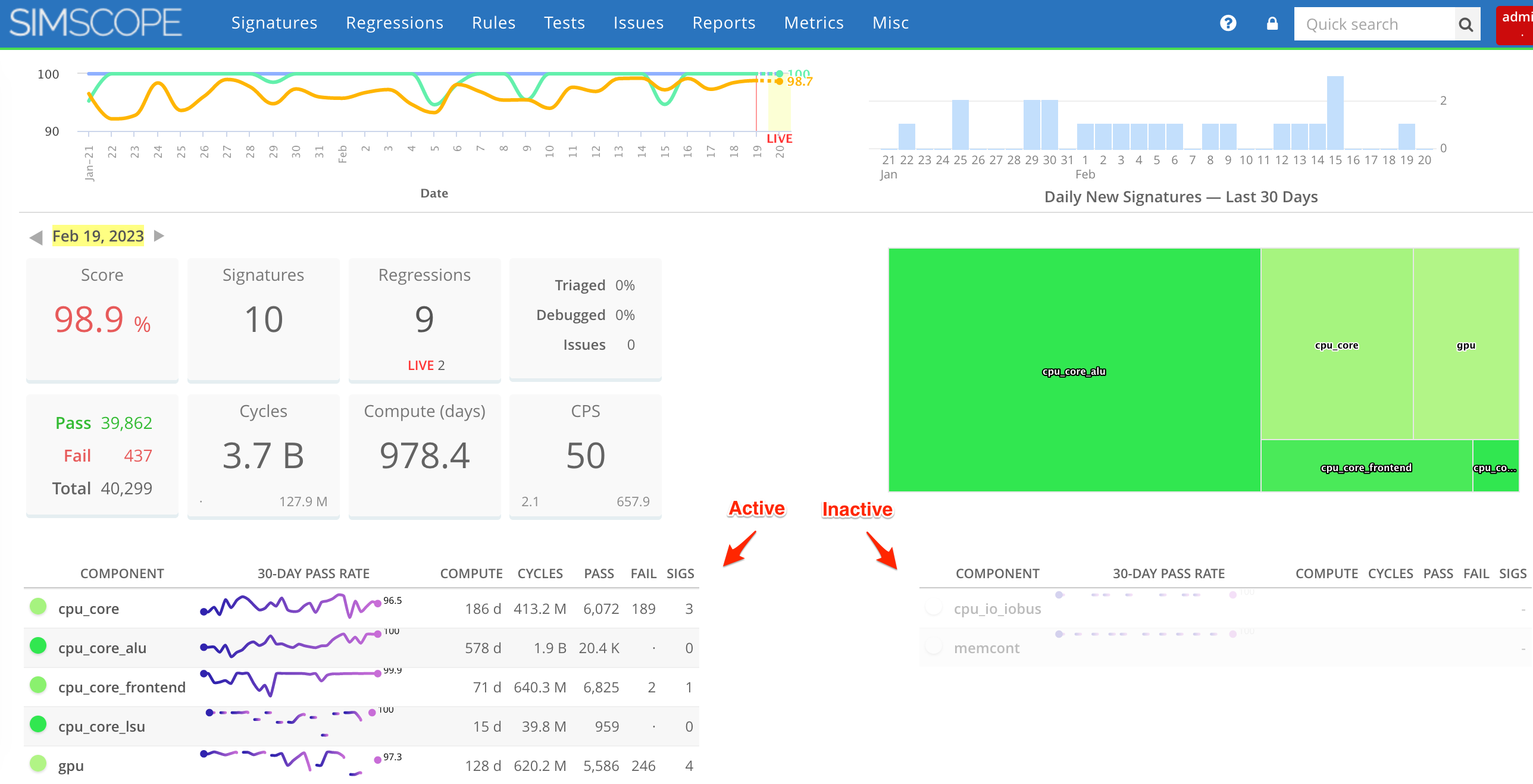This screenshot has width=1533, height=784.
Task: Click faded status dot for cpu_io_iobus
Action: pos(934,607)
